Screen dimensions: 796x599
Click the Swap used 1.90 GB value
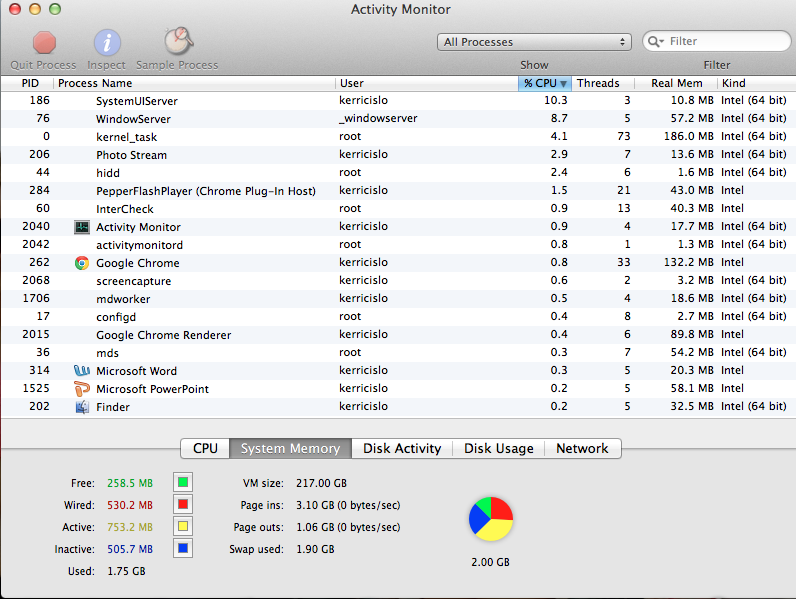click(x=315, y=549)
